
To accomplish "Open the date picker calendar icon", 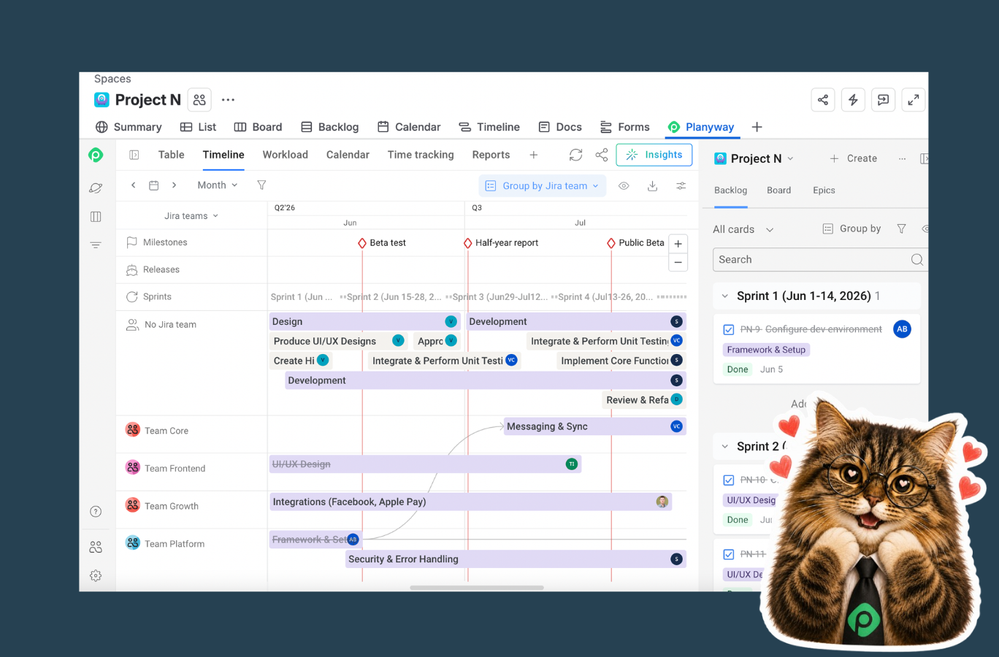I will (154, 185).
